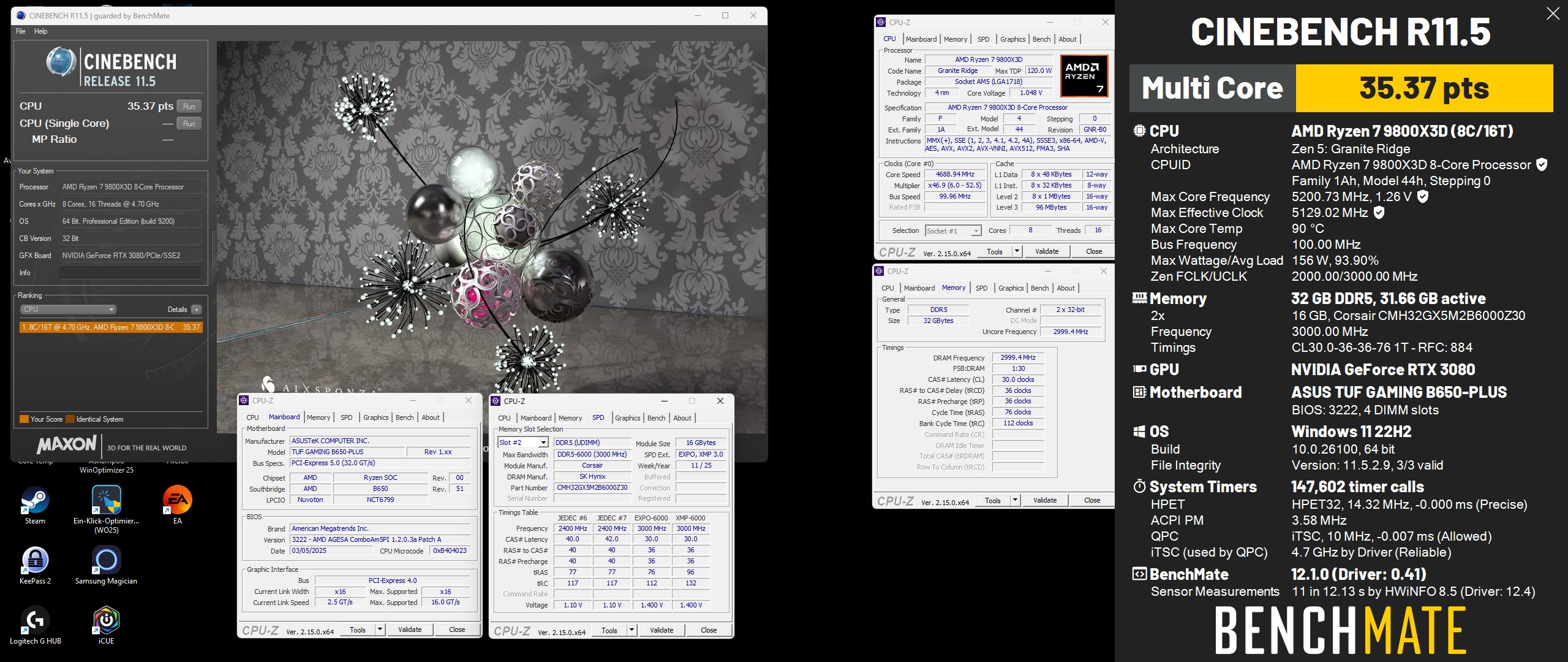
Task: Open Tools dropdown arrow in CPU-Z CPU window
Action: pyautogui.click(x=1017, y=251)
